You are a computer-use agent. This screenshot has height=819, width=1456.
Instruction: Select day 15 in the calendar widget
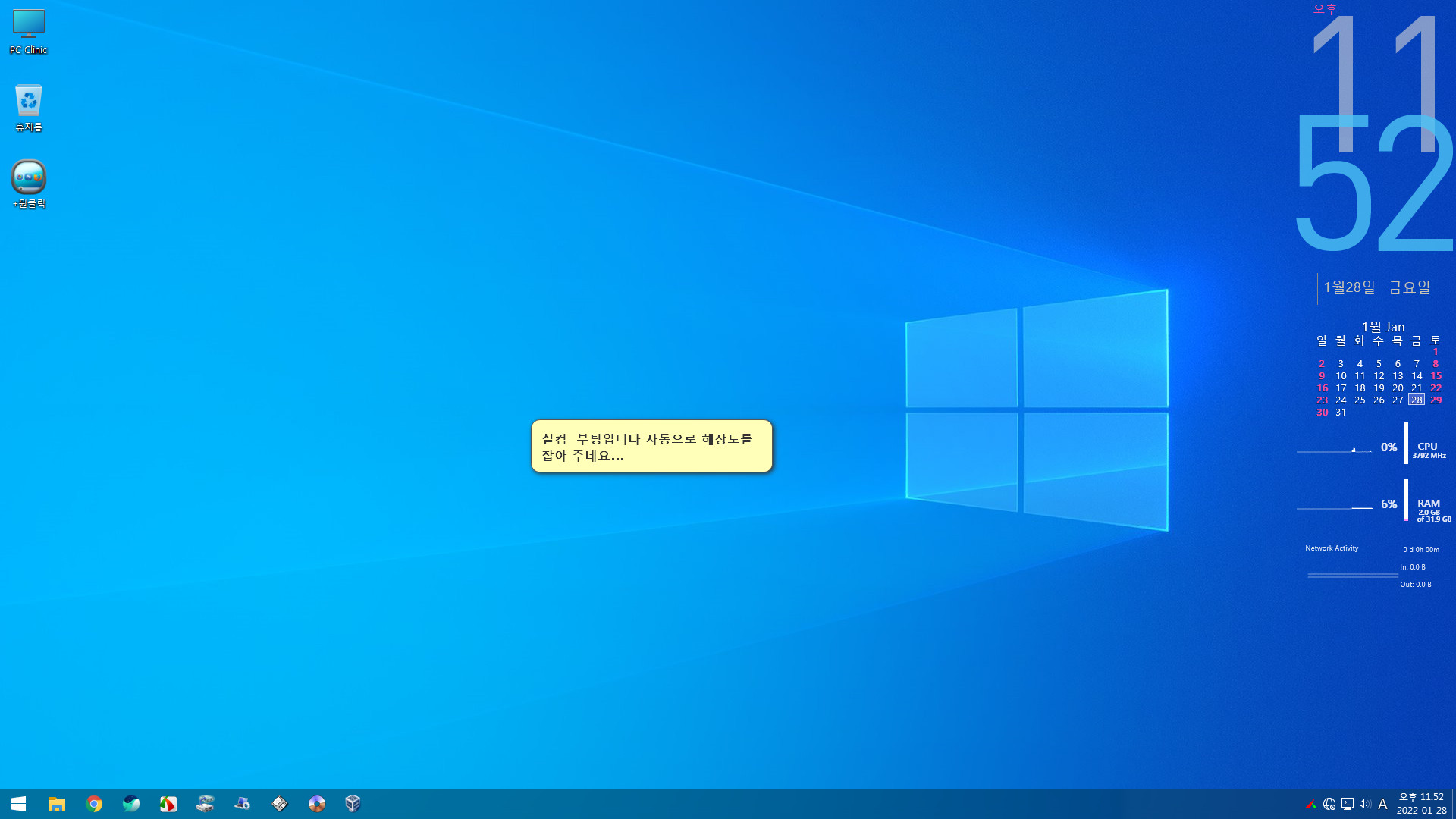click(x=1436, y=375)
